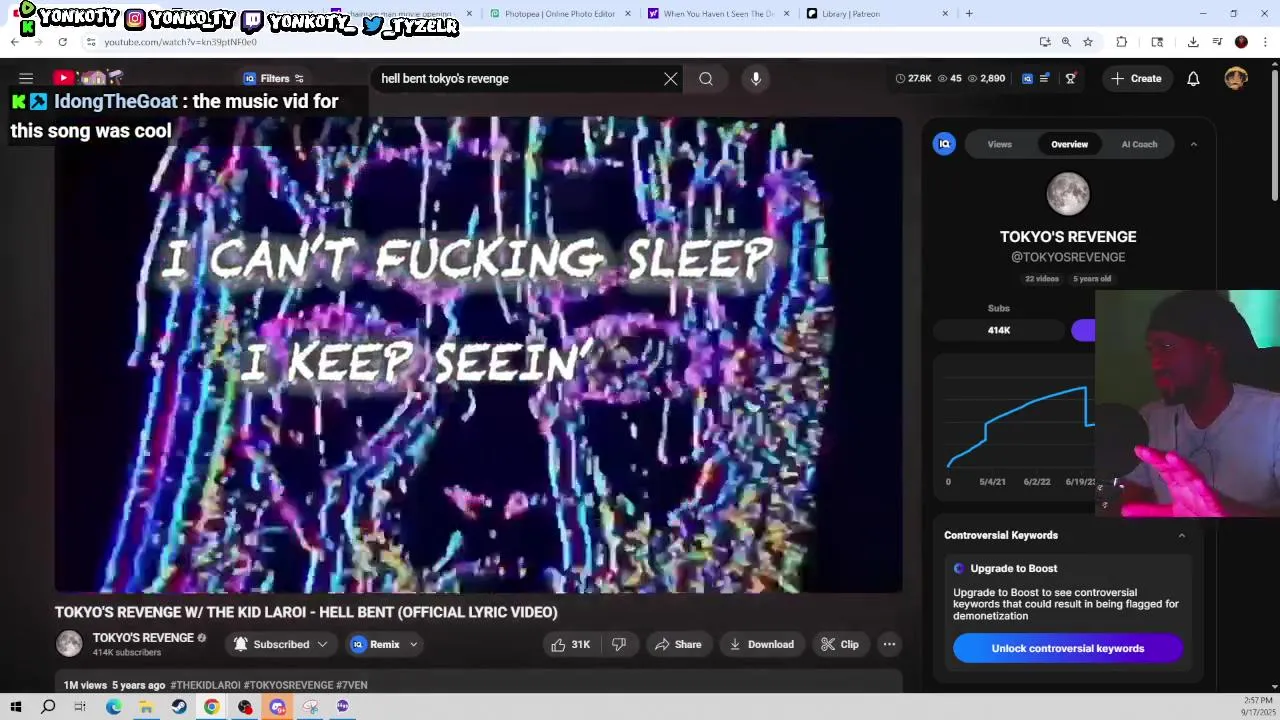Dislike the video with thumbs down
Screen dimensions: 1280x720
pyautogui.click(x=619, y=644)
